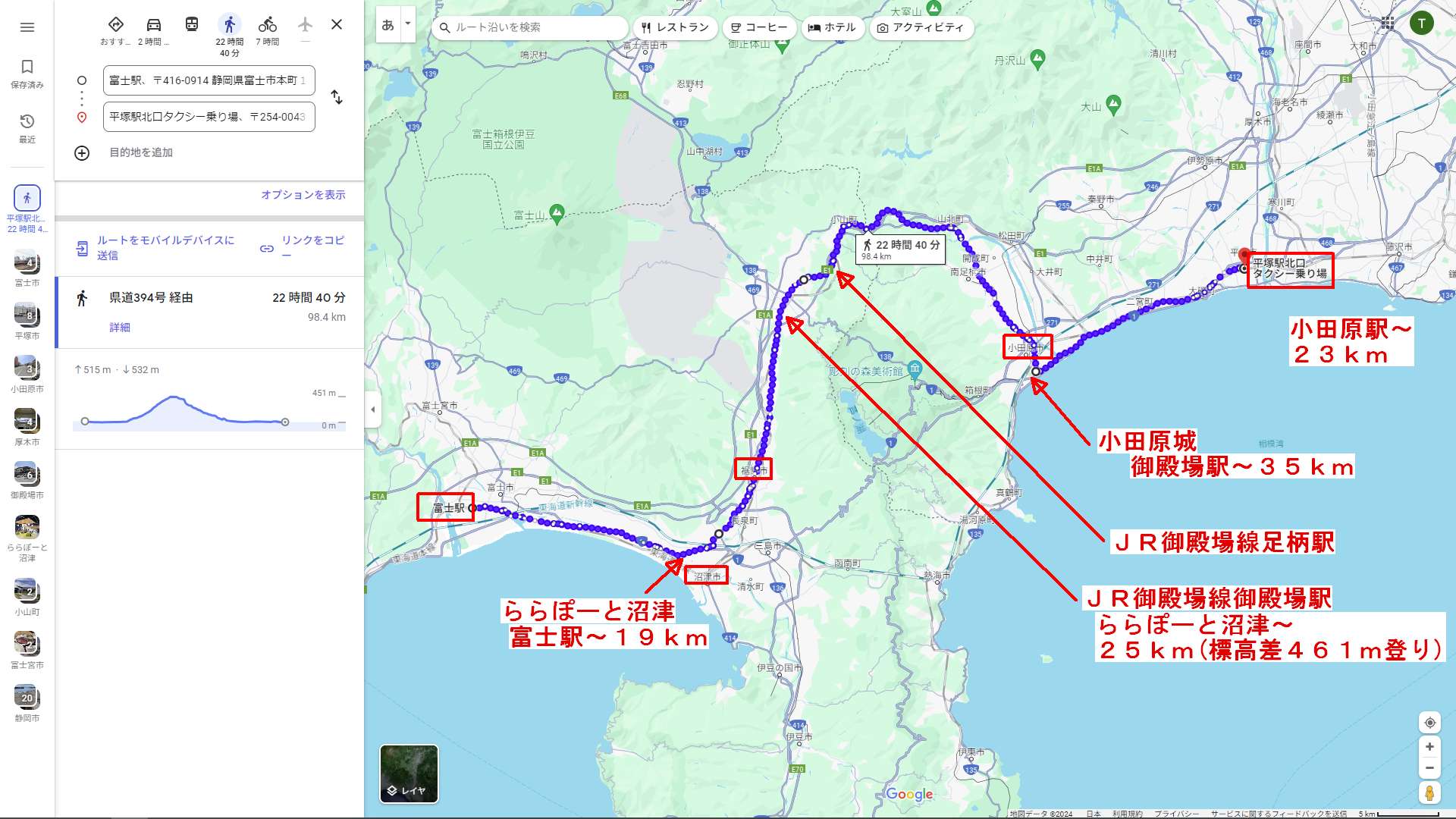Screen dimensions: 1456x819
Task: Open Google account avatar T
Action: click(x=1422, y=23)
